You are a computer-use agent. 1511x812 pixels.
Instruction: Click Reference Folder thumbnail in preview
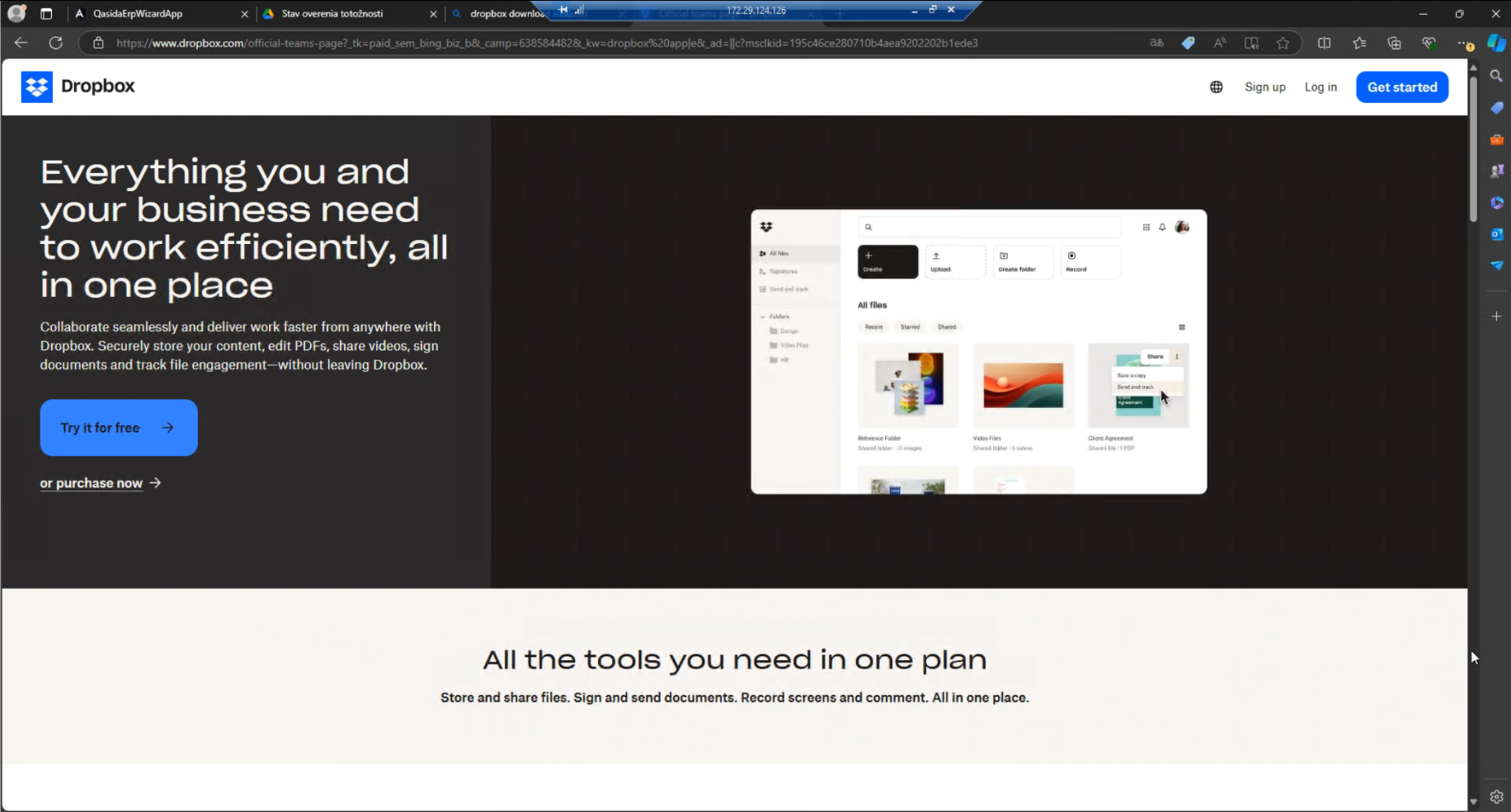coord(908,385)
